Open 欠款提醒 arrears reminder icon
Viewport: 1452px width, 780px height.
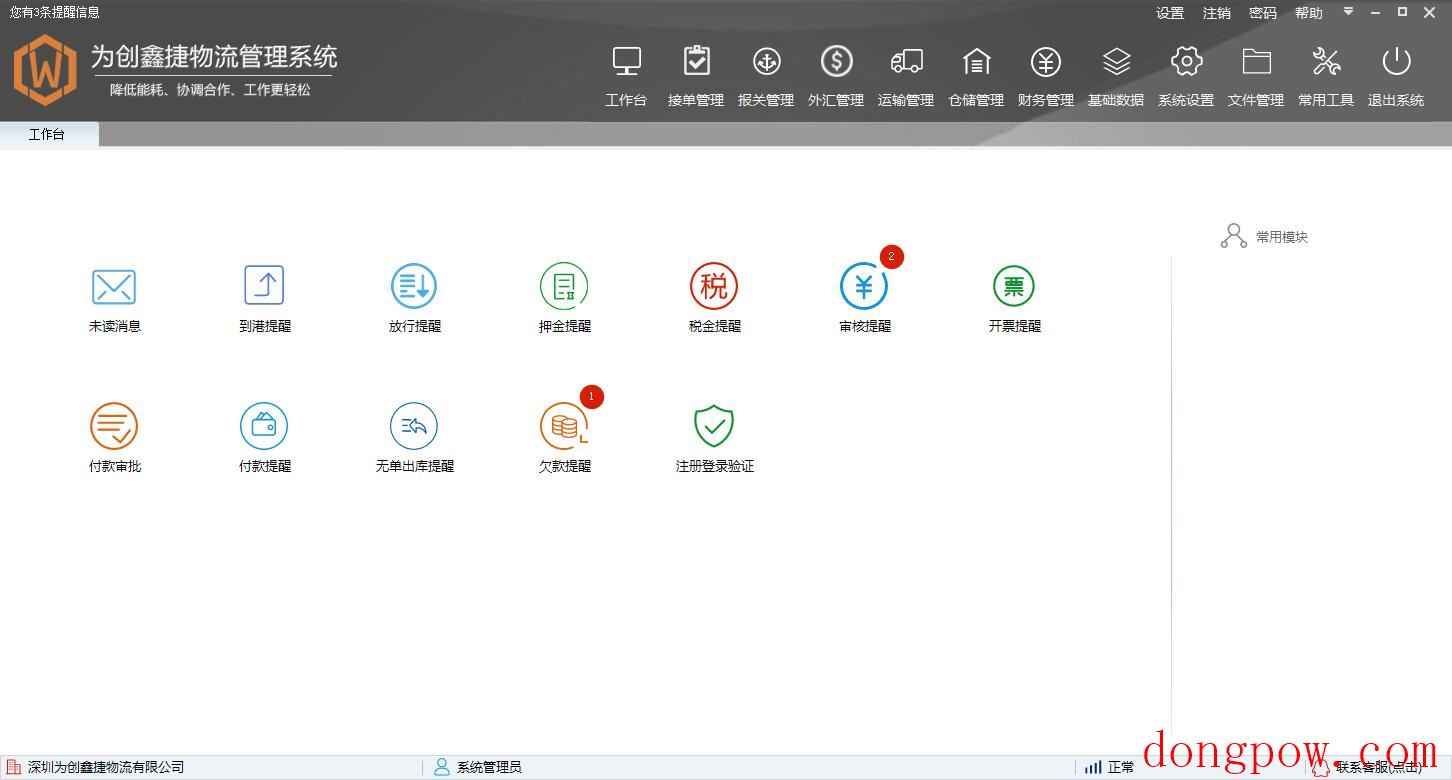pyautogui.click(x=564, y=426)
